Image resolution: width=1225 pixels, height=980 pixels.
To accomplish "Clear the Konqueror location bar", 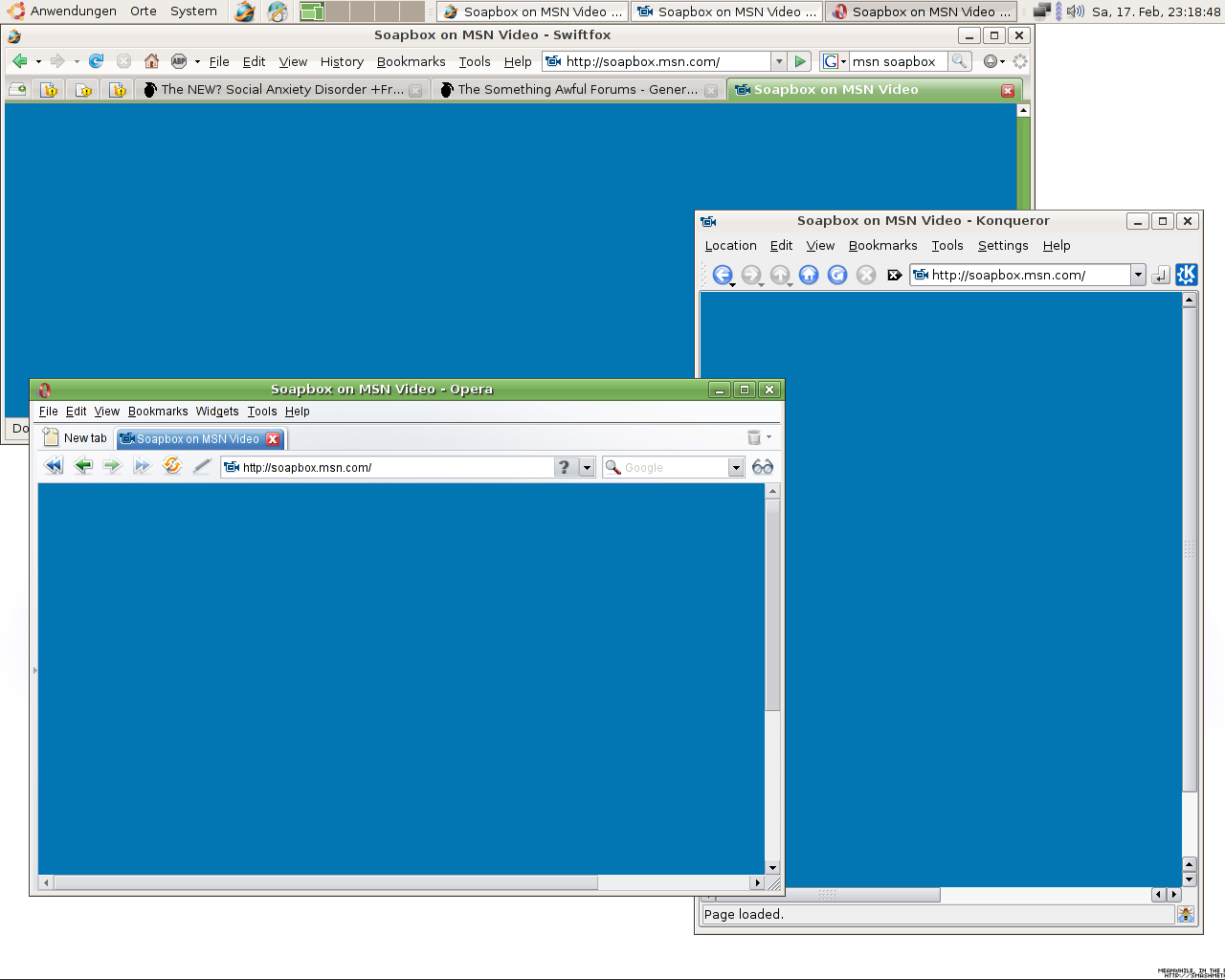I will [x=894, y=275].
